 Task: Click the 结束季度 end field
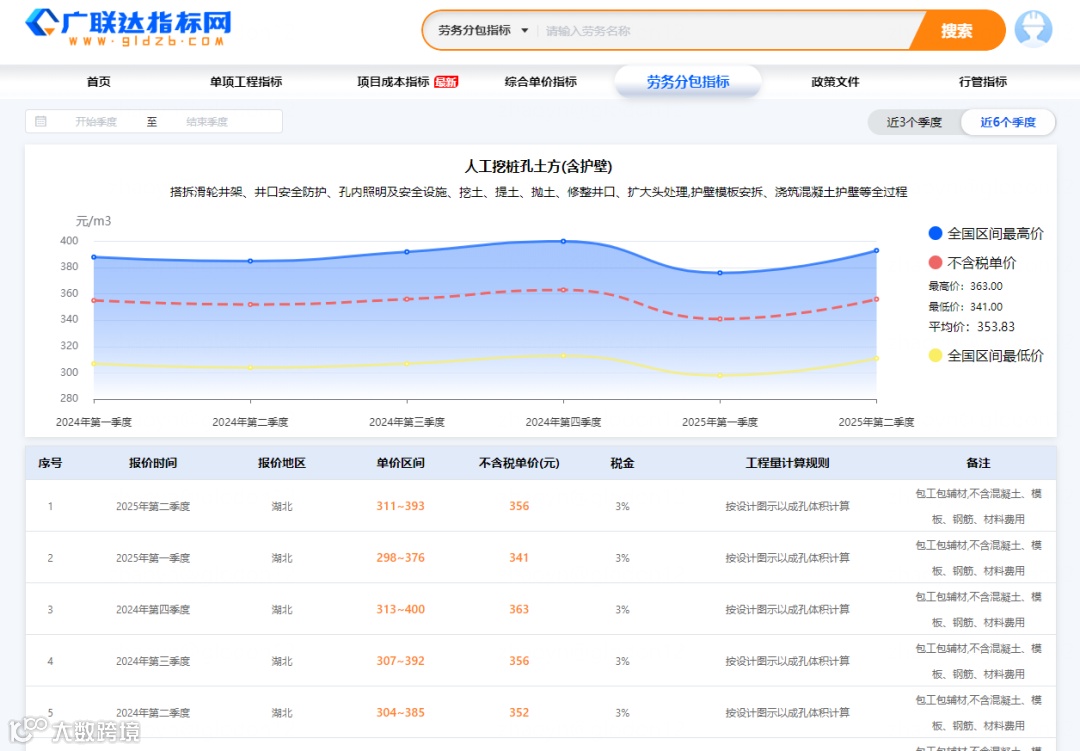point(207,121)
